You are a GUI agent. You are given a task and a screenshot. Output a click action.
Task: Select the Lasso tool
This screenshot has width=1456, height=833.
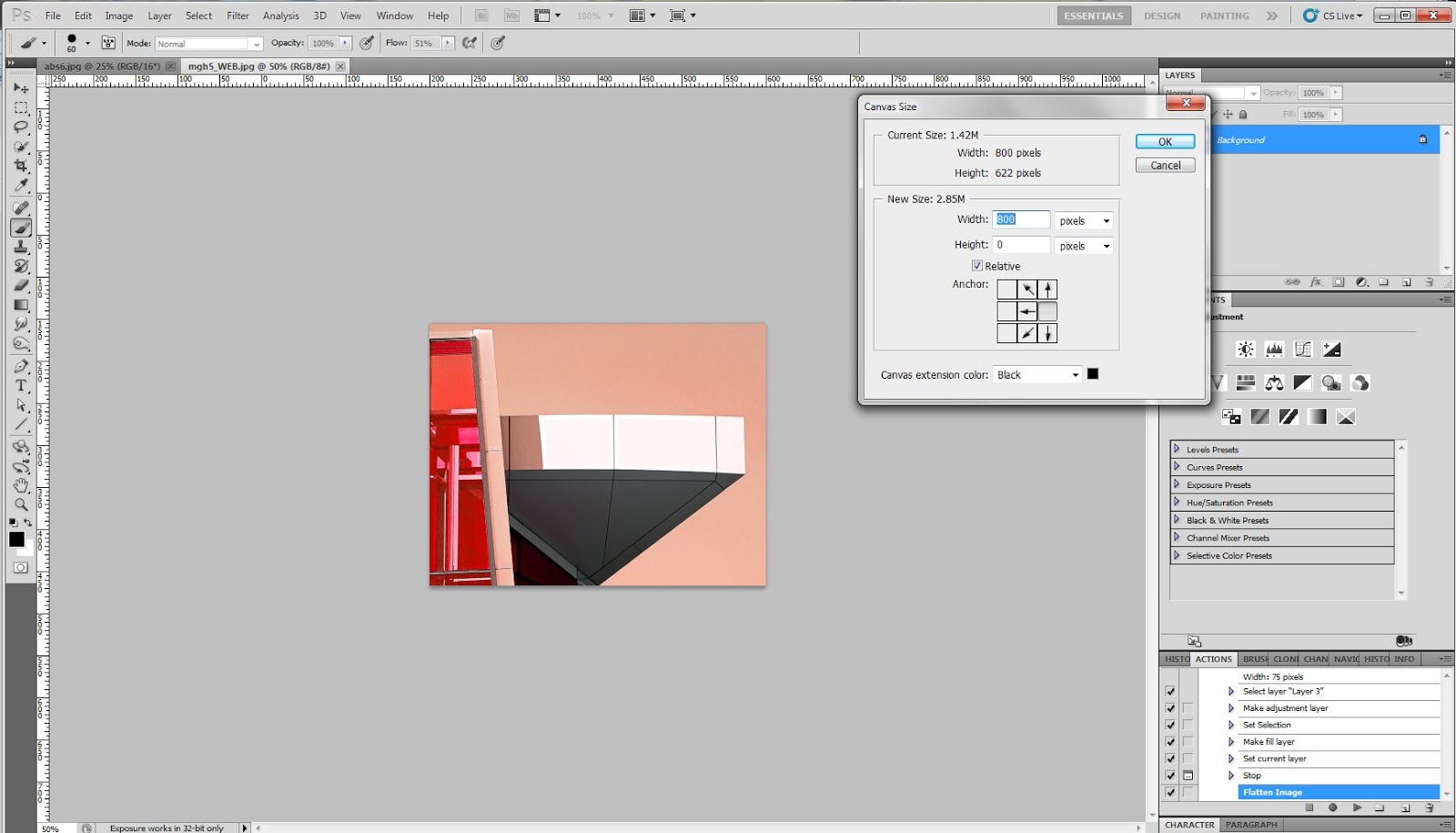pos(21,127)
